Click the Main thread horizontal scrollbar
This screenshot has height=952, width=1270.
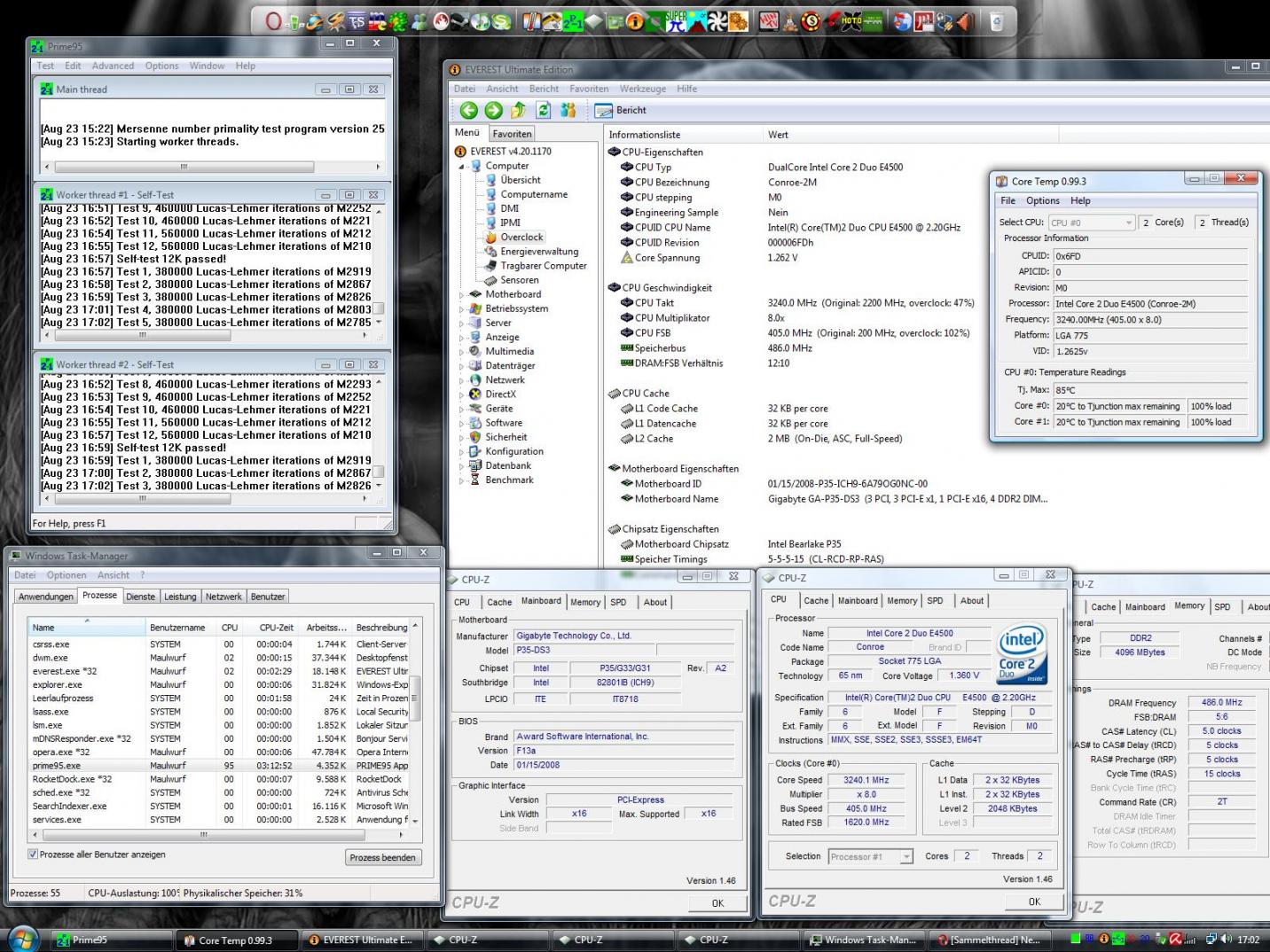click(x=184, y=167)
